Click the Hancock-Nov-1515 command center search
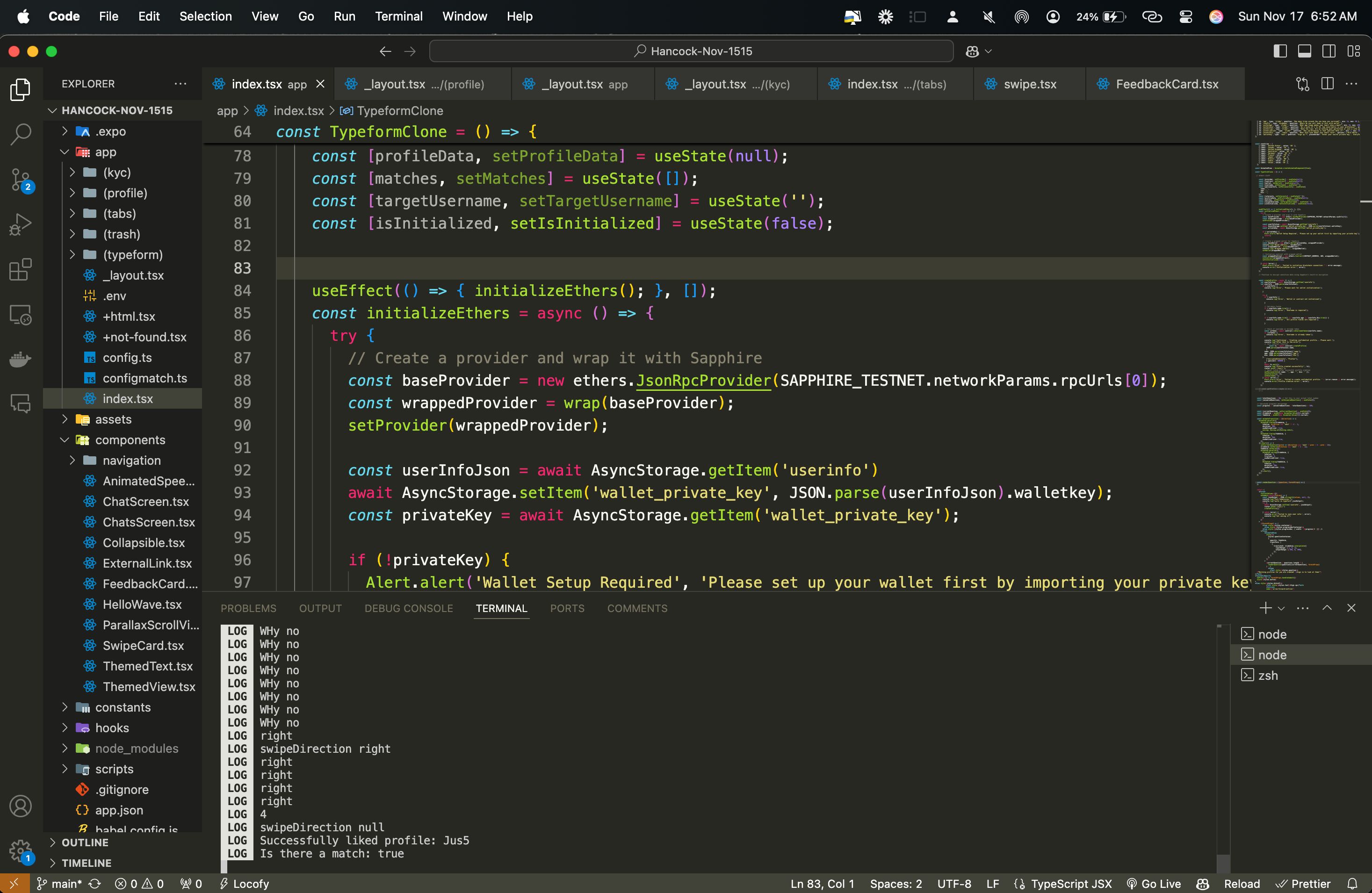 click(691, 51)
